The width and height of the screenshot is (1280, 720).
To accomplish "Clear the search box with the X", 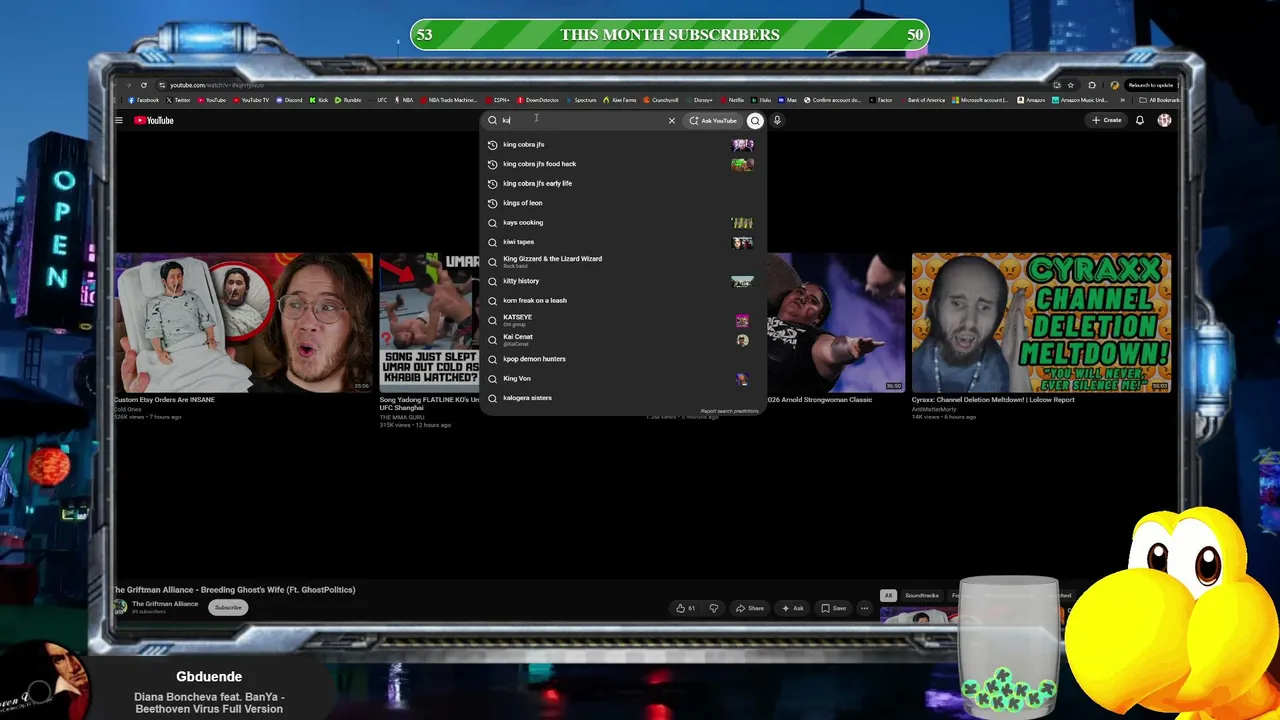I will coord(671,120).
